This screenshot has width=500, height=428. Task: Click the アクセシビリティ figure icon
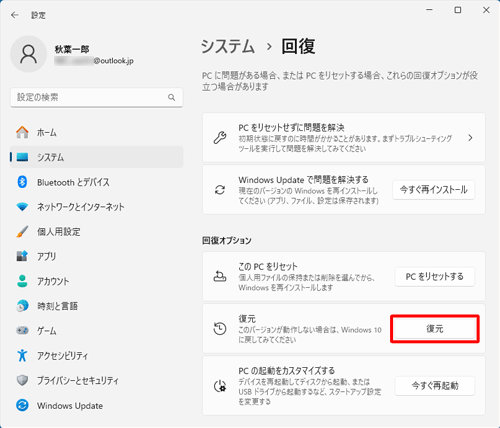tap(22, 355)
